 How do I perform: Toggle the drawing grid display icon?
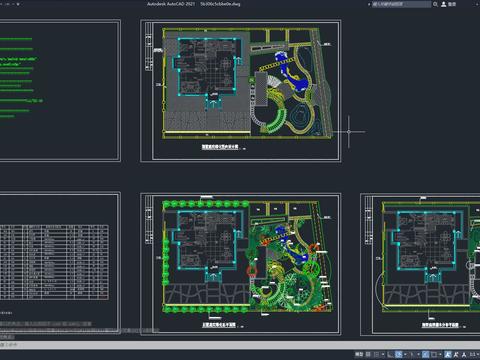(368, 354)
